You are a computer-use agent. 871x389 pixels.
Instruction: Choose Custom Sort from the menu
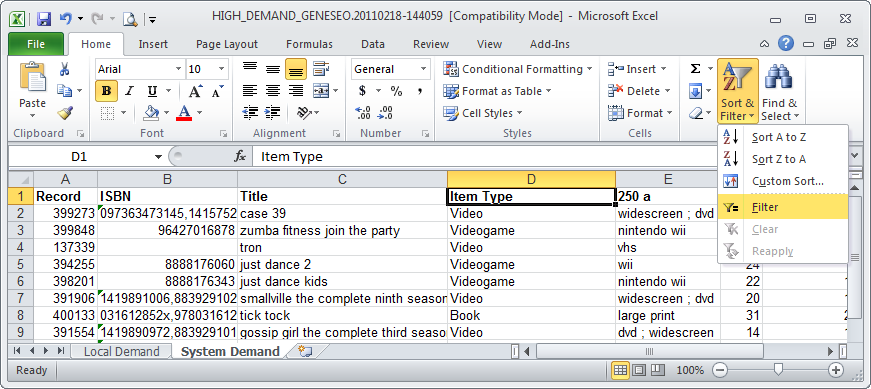pos(783,181)
